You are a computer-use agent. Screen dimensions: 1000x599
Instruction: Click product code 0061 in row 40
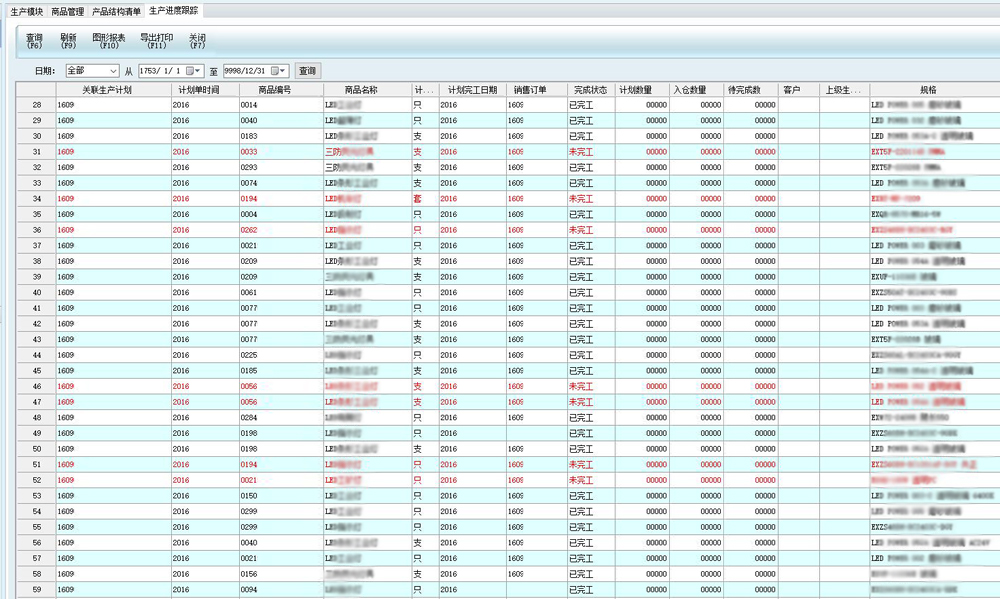point(249,292)
